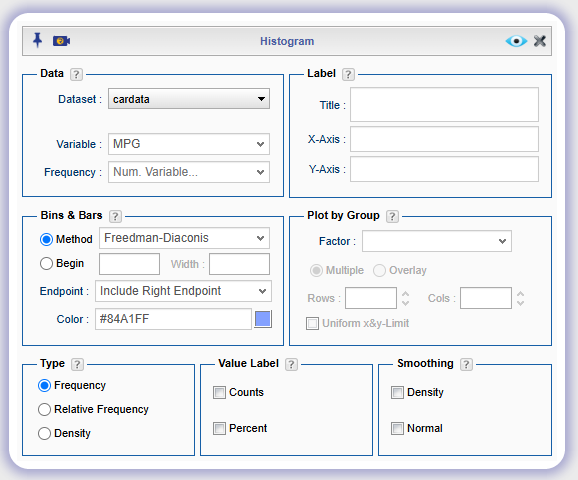Click the Begin value input field

(129, 264)
